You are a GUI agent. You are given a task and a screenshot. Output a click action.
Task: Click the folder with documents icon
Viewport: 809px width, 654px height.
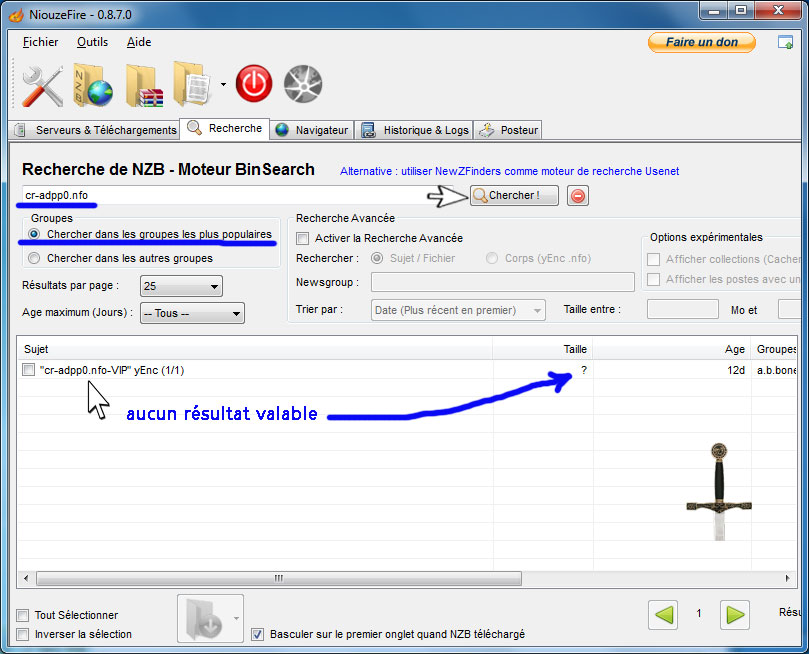click(x=192, y=84)
